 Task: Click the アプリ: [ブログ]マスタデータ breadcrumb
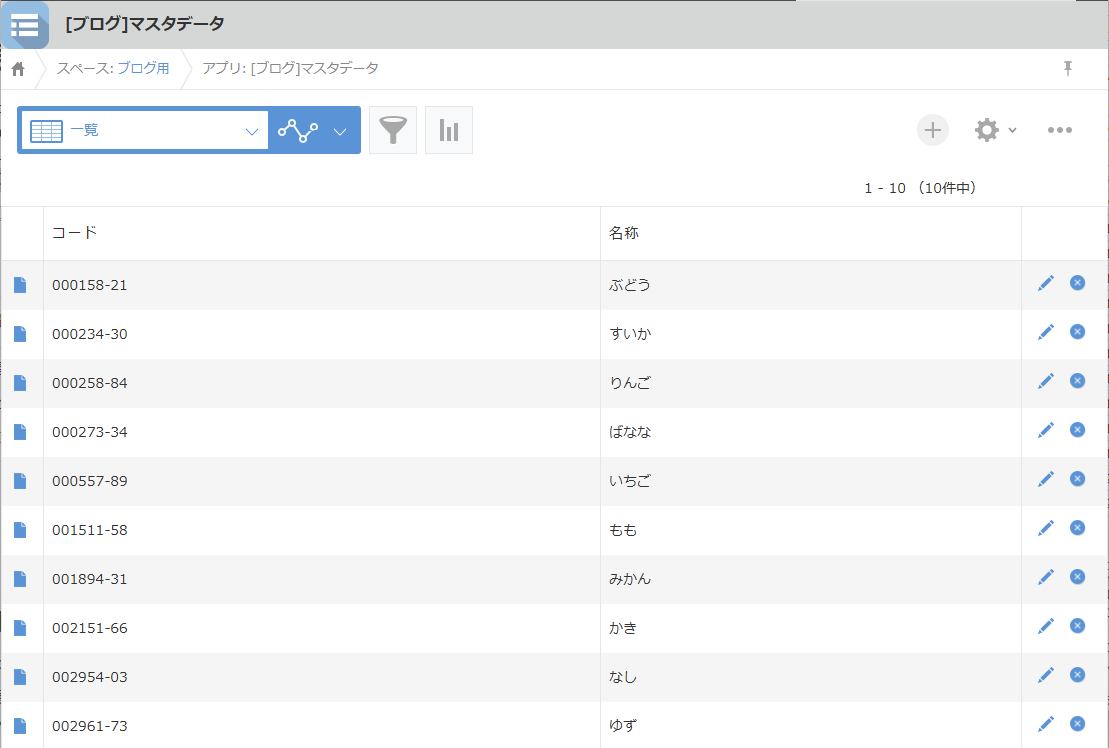[290, 68]
